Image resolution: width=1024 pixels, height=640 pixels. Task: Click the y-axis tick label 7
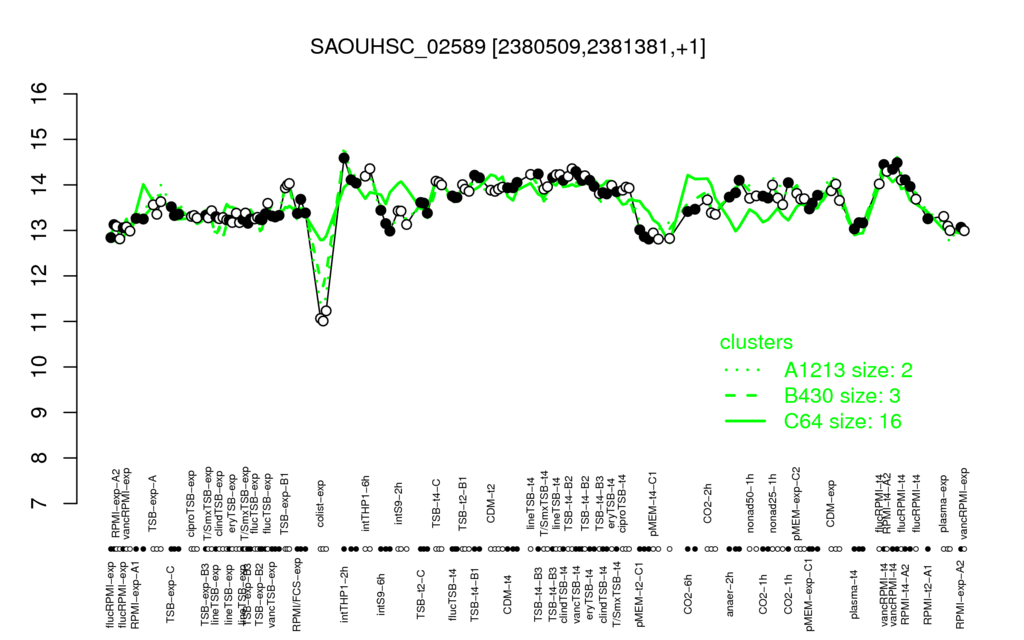click(x=40, y=504)
